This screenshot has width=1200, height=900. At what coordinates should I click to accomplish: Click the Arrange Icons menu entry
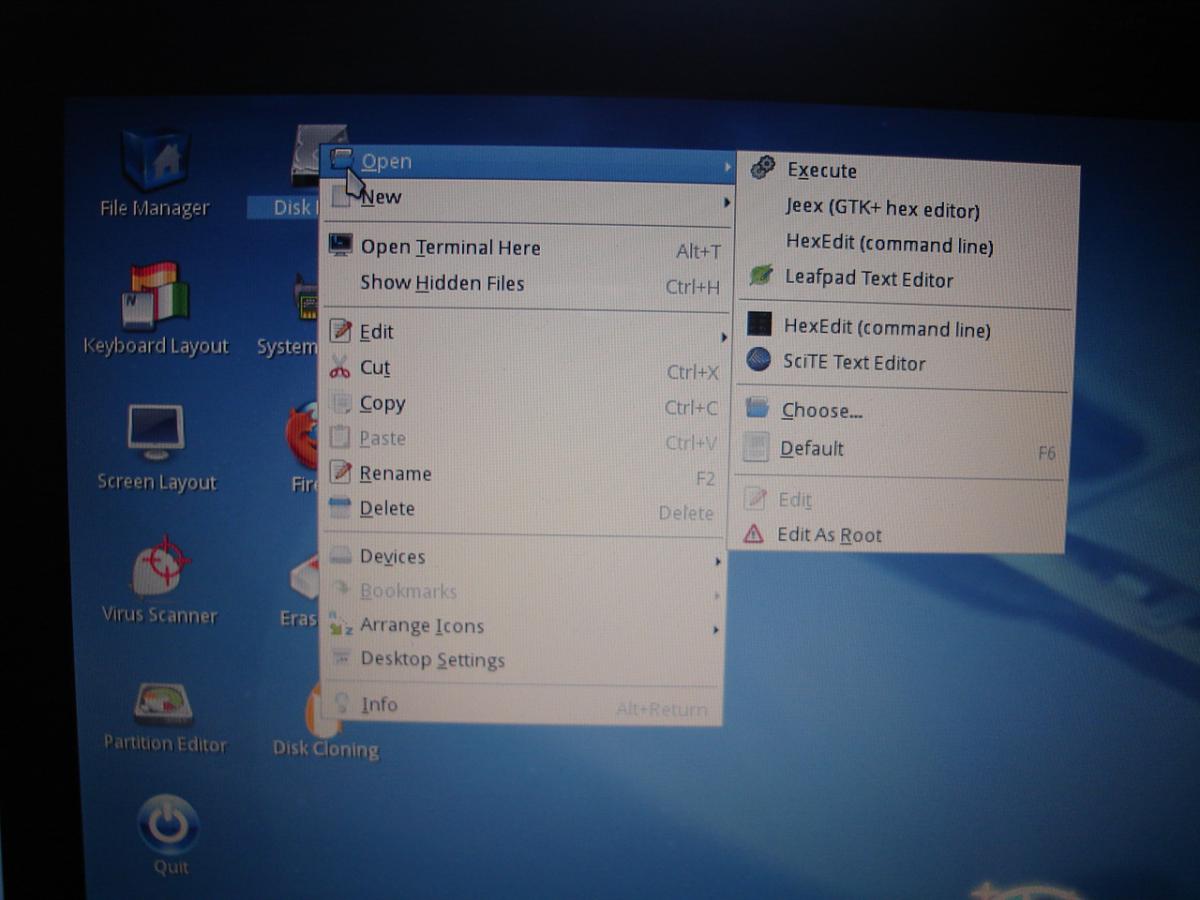coord(521,627)
